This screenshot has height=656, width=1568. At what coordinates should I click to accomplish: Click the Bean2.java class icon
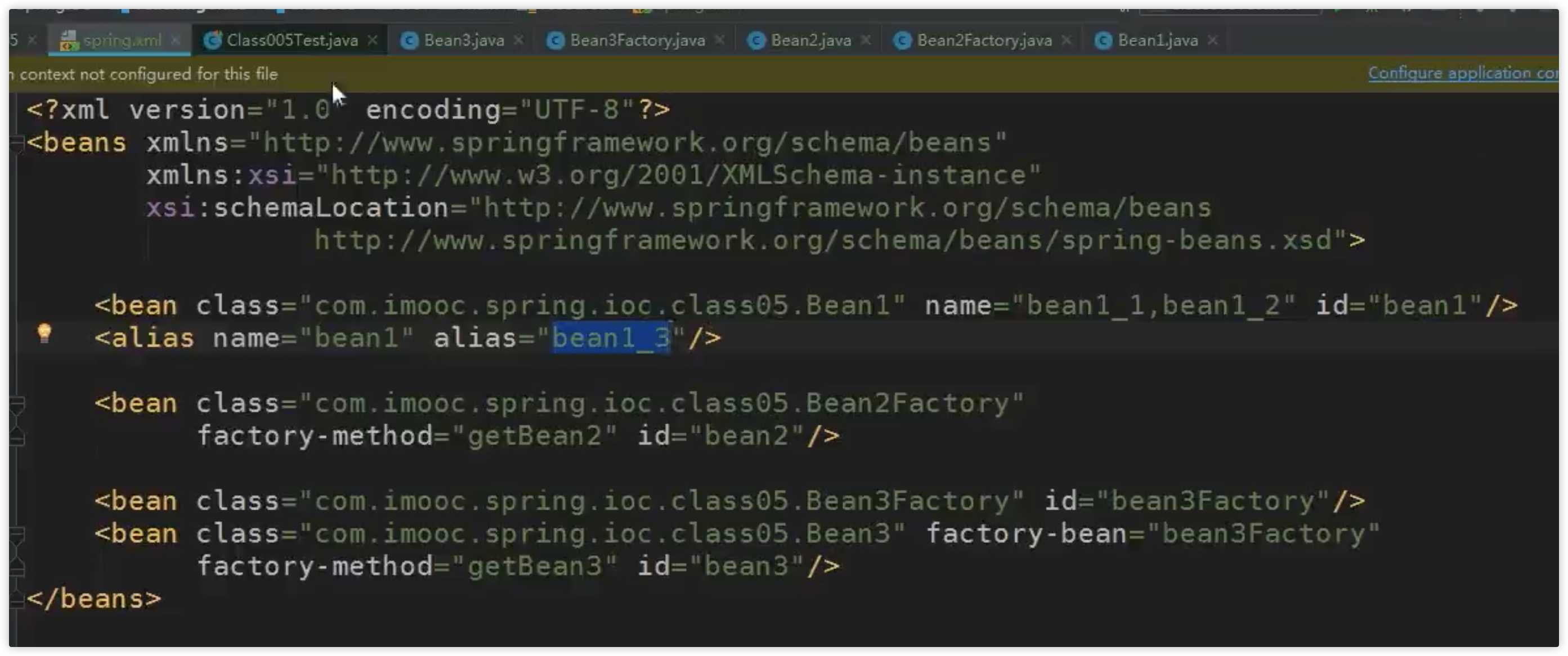pyautogui.click(x=756, y=40)
